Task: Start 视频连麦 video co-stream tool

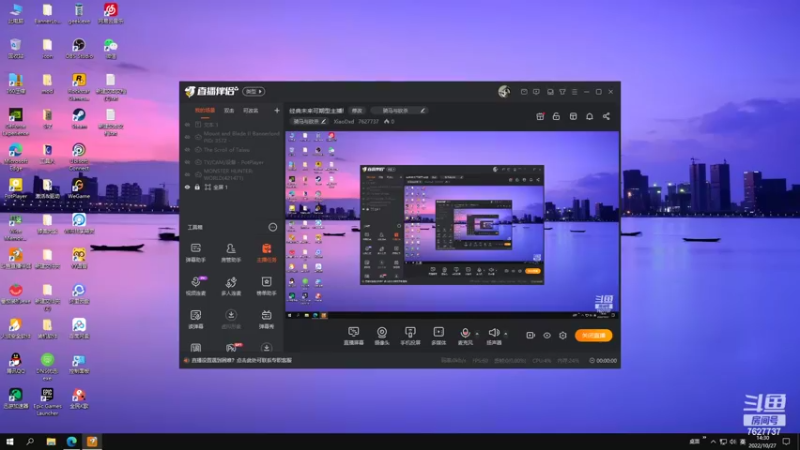Action: [x=195, y=286]
